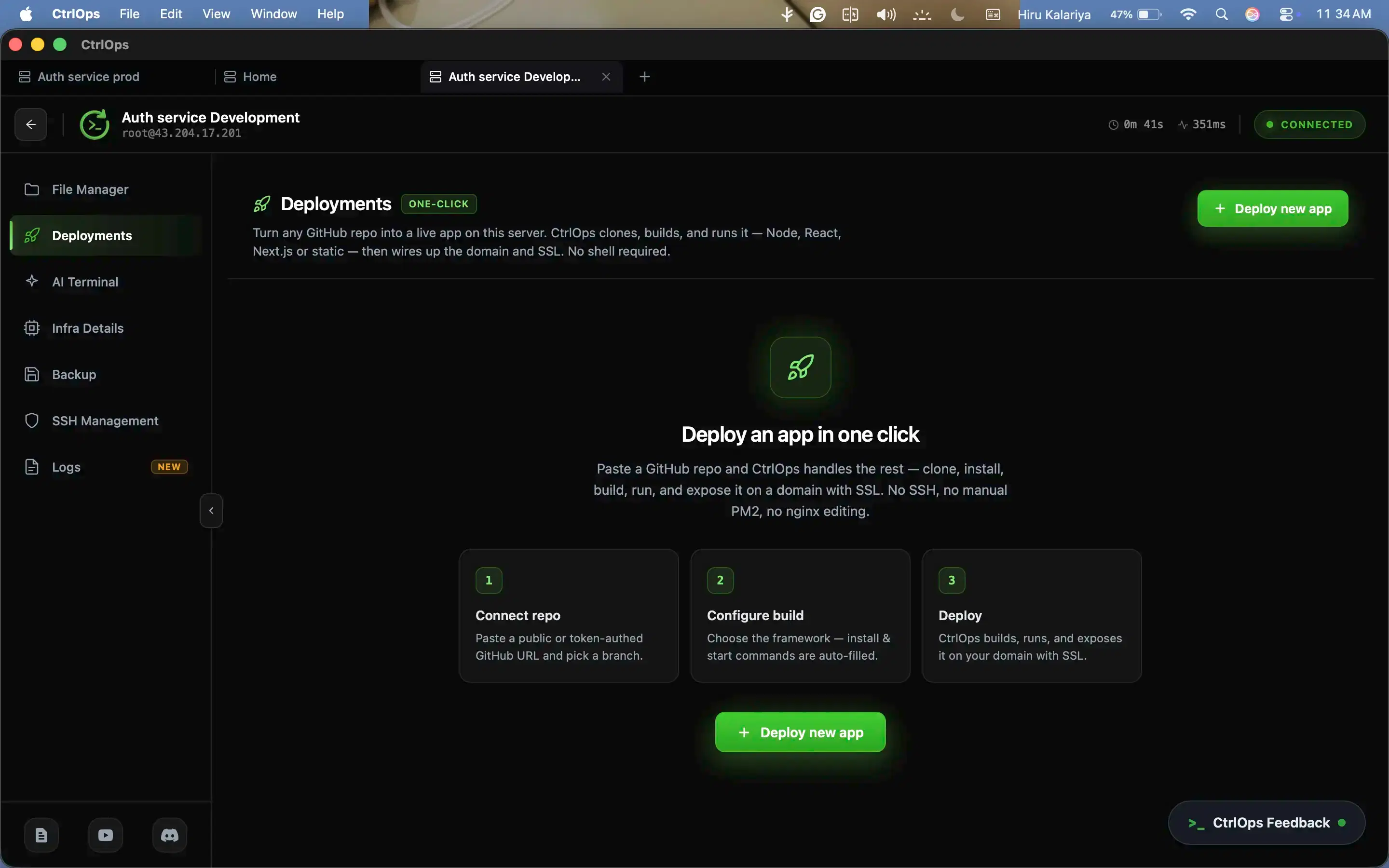Screen dimensions: 1389x868
Task: Click the centered Deploy new app button
Action: (800, 732)
